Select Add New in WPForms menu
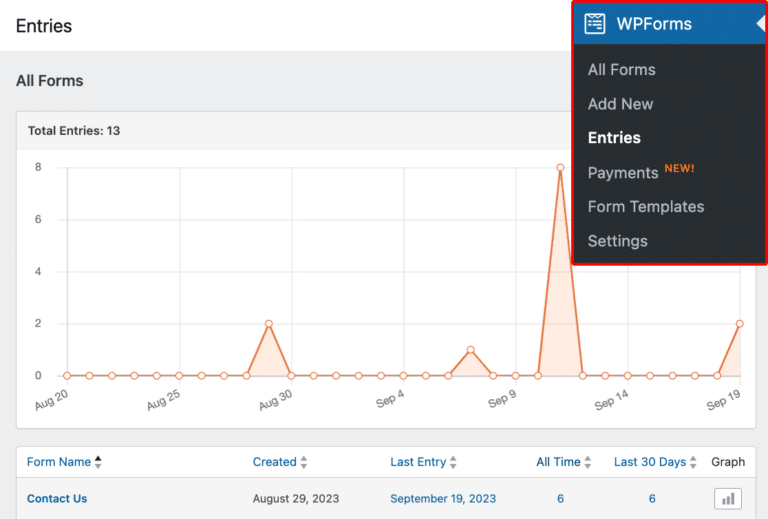 [620, 104]
